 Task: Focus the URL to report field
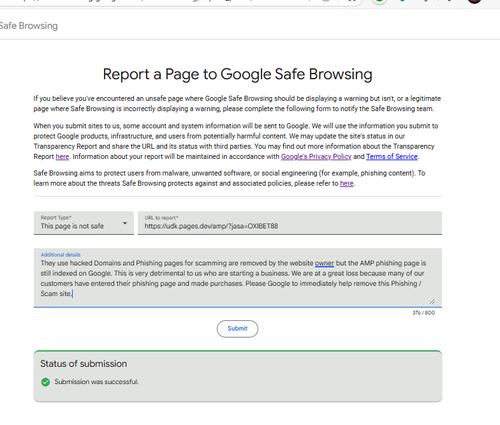(290, 223)
